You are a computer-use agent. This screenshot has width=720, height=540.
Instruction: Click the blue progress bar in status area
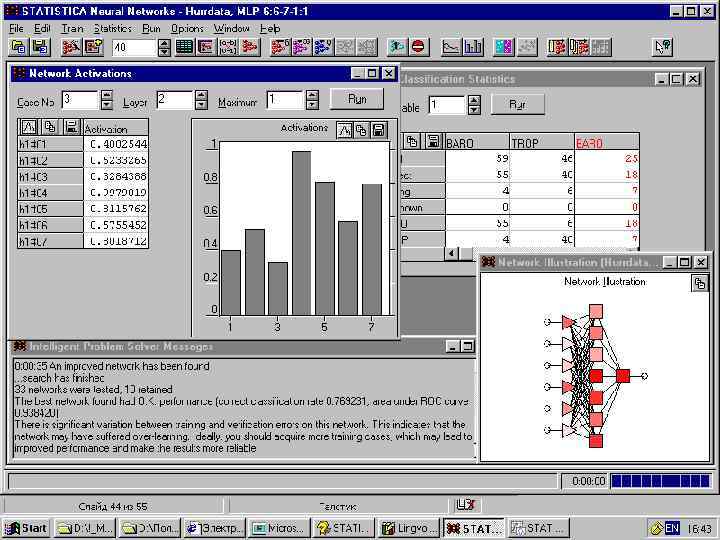[660, 481]
